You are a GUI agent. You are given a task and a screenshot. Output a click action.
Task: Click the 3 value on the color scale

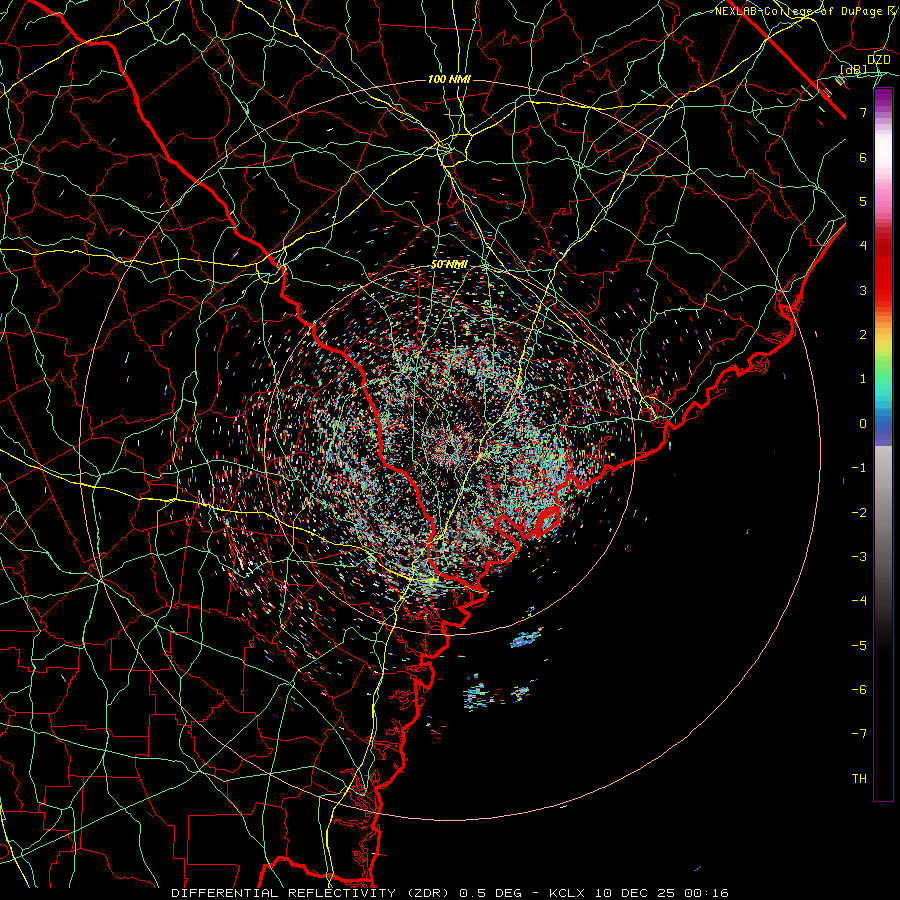(x=863, y=290)
